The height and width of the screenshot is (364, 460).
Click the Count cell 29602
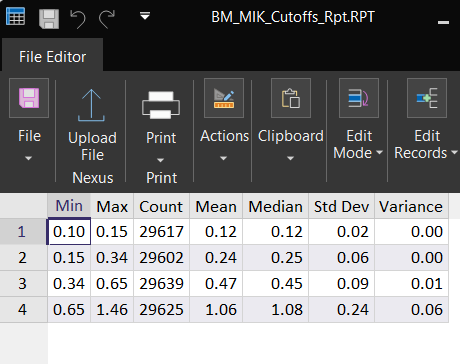point(161,258)
